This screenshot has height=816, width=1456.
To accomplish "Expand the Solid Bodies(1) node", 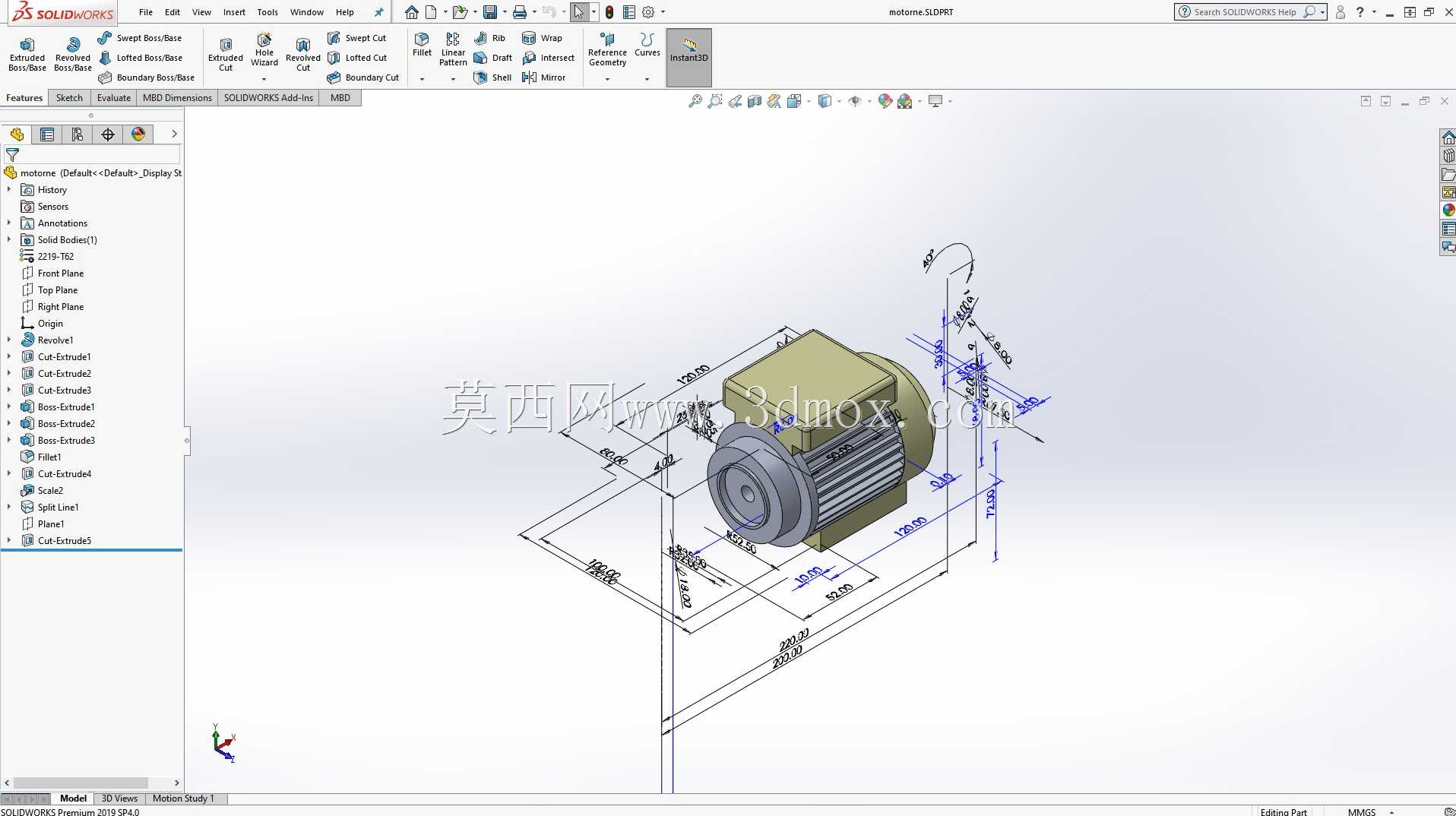I will 9,240.
